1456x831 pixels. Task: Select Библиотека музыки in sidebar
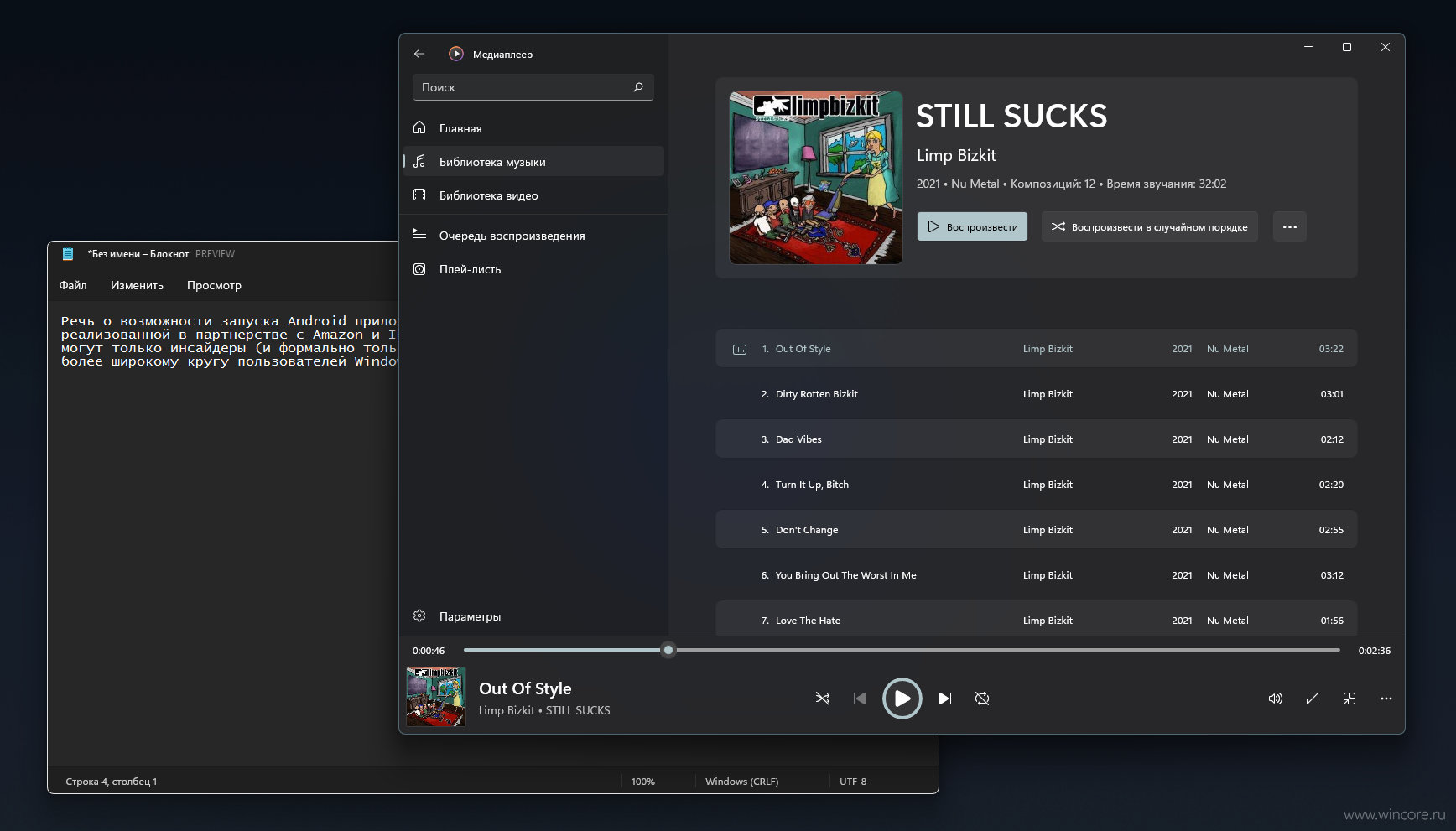[x=533, y=162]
